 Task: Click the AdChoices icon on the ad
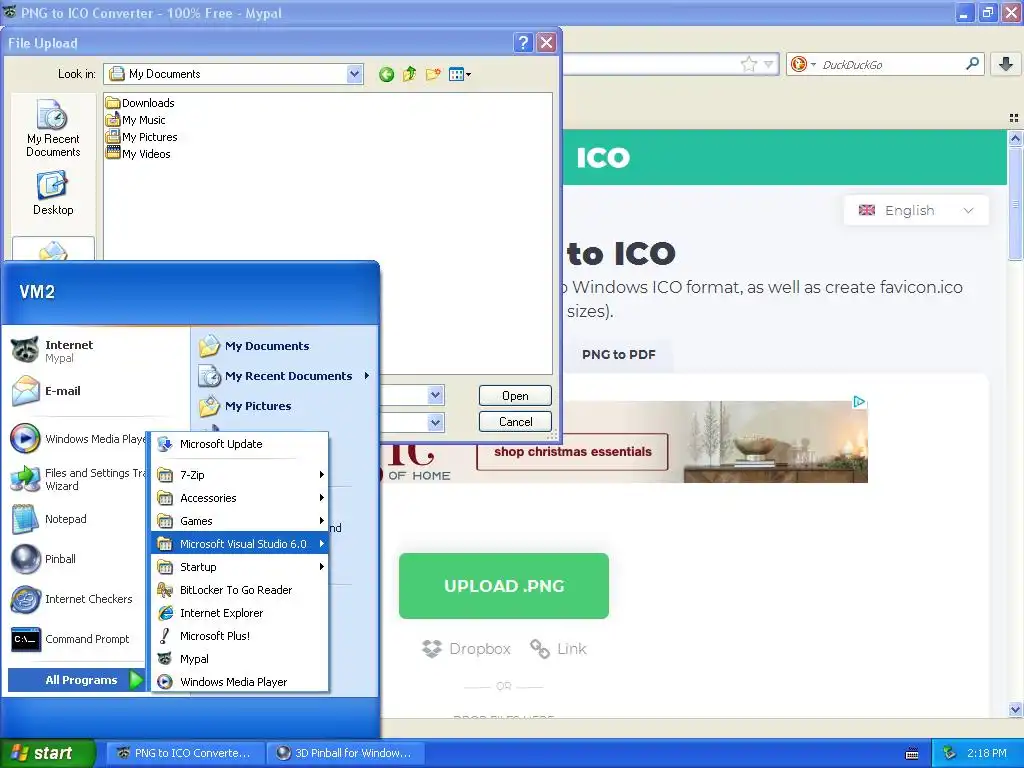tap(859, 402)
